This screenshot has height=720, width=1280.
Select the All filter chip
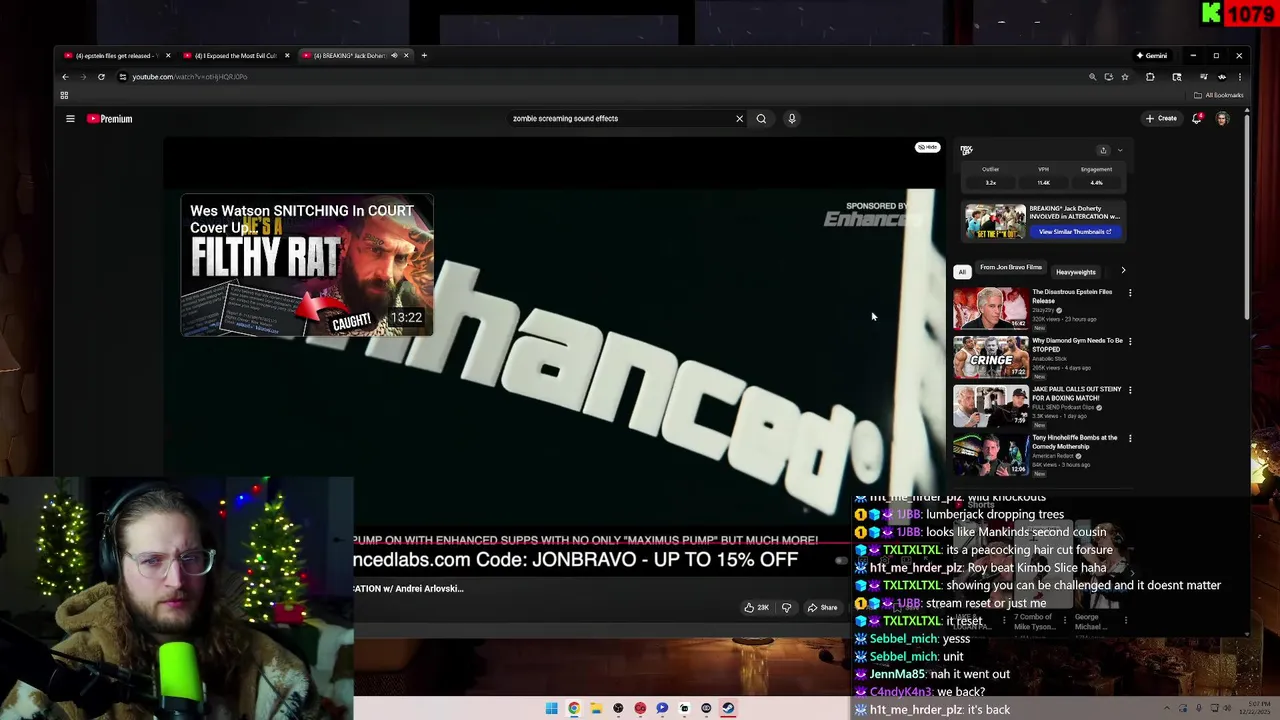[x=962, y=272]
